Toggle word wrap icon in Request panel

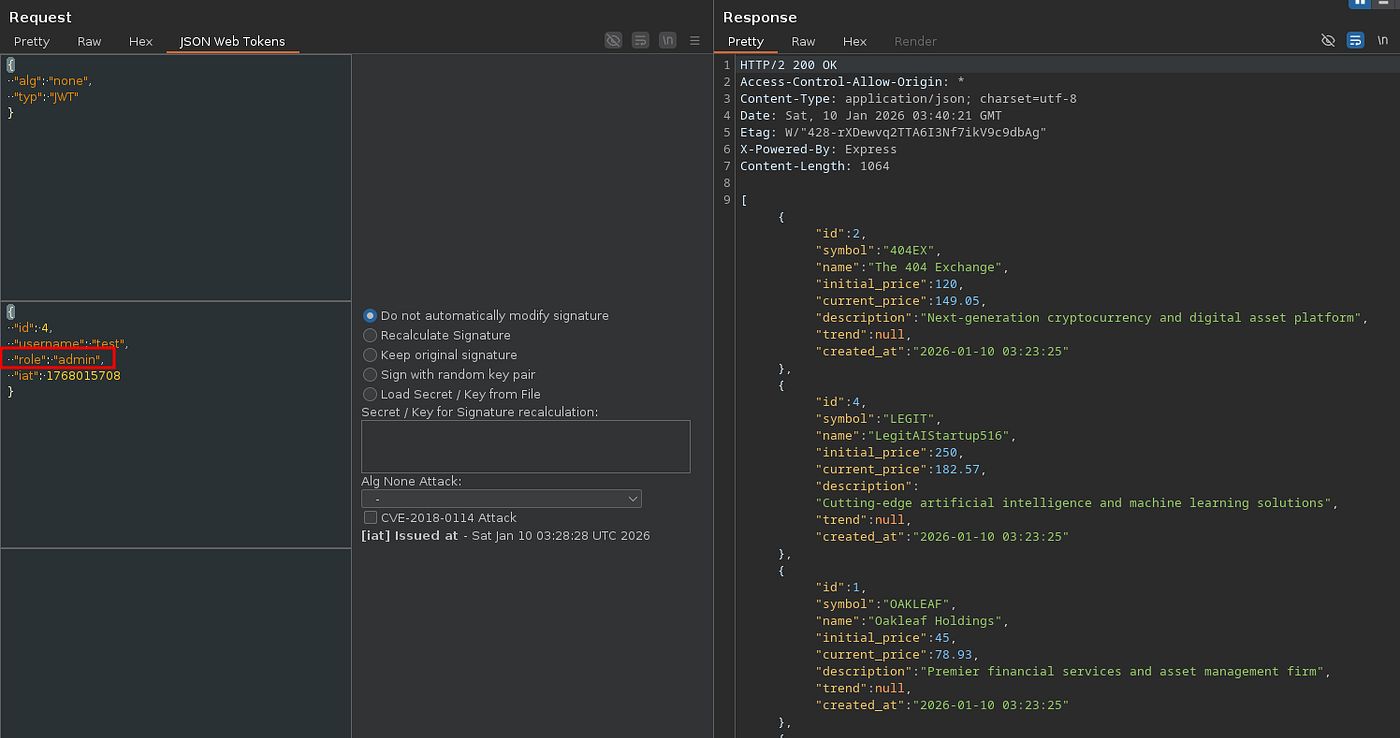640,41
